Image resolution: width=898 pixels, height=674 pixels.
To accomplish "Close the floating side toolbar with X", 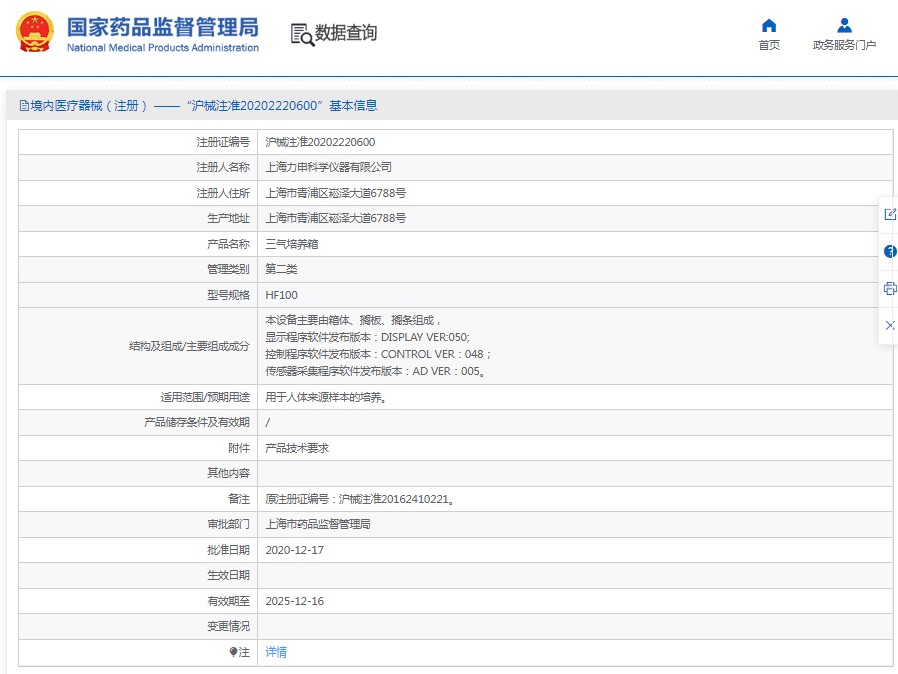I will [x=890, y=325].
